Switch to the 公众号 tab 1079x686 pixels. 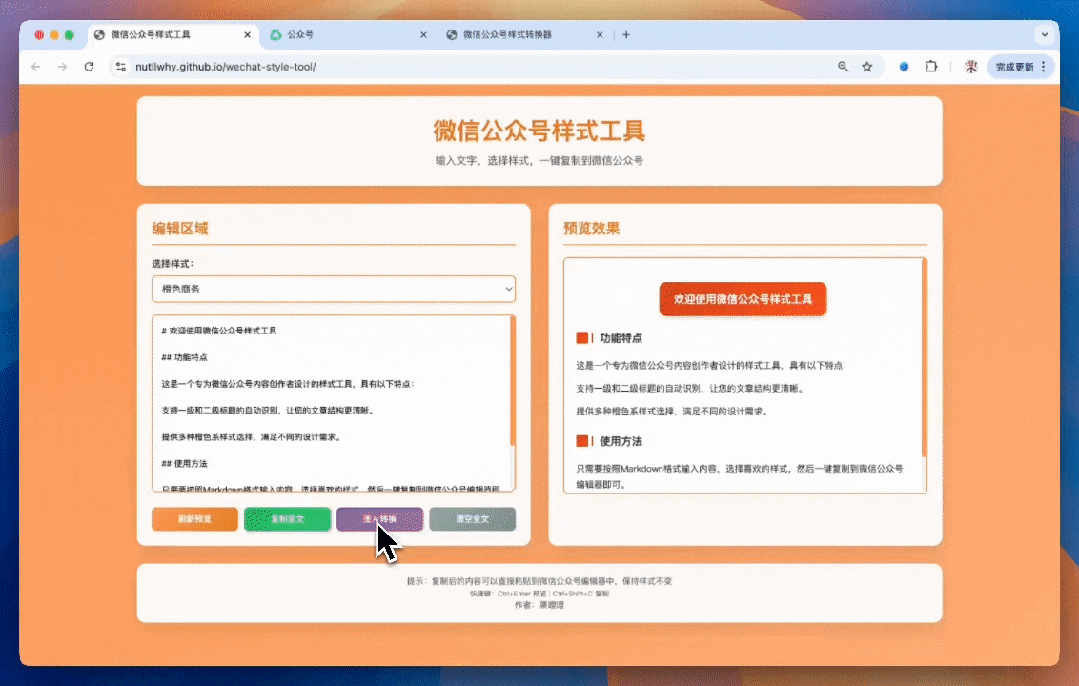tap(348, 34)
